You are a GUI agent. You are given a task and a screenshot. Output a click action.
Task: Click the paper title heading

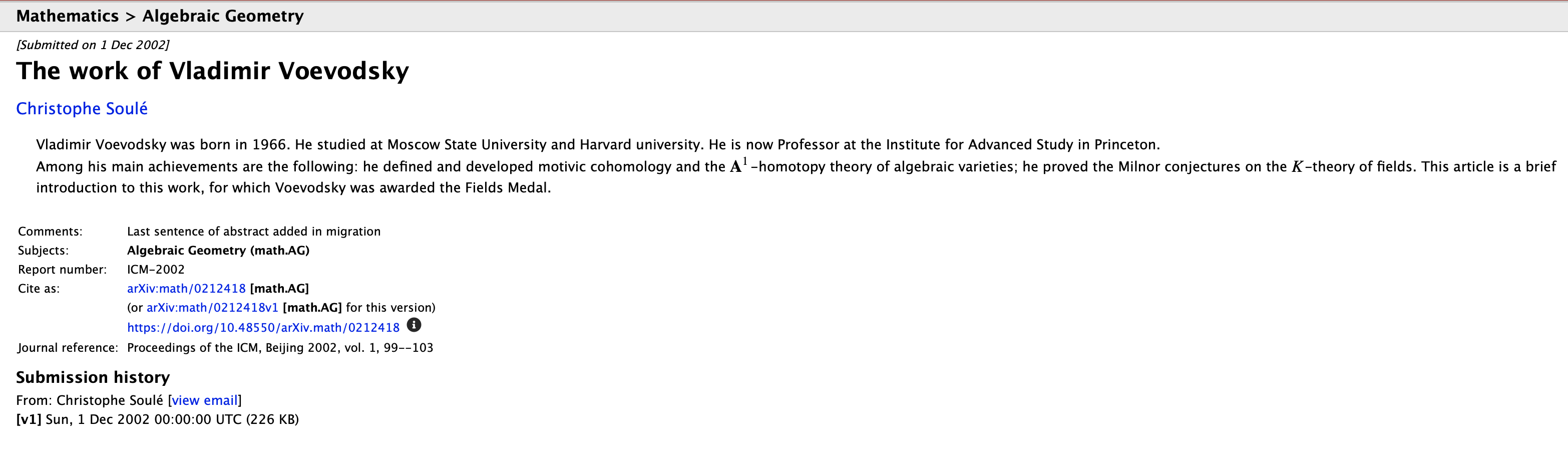tap(212, 71)
